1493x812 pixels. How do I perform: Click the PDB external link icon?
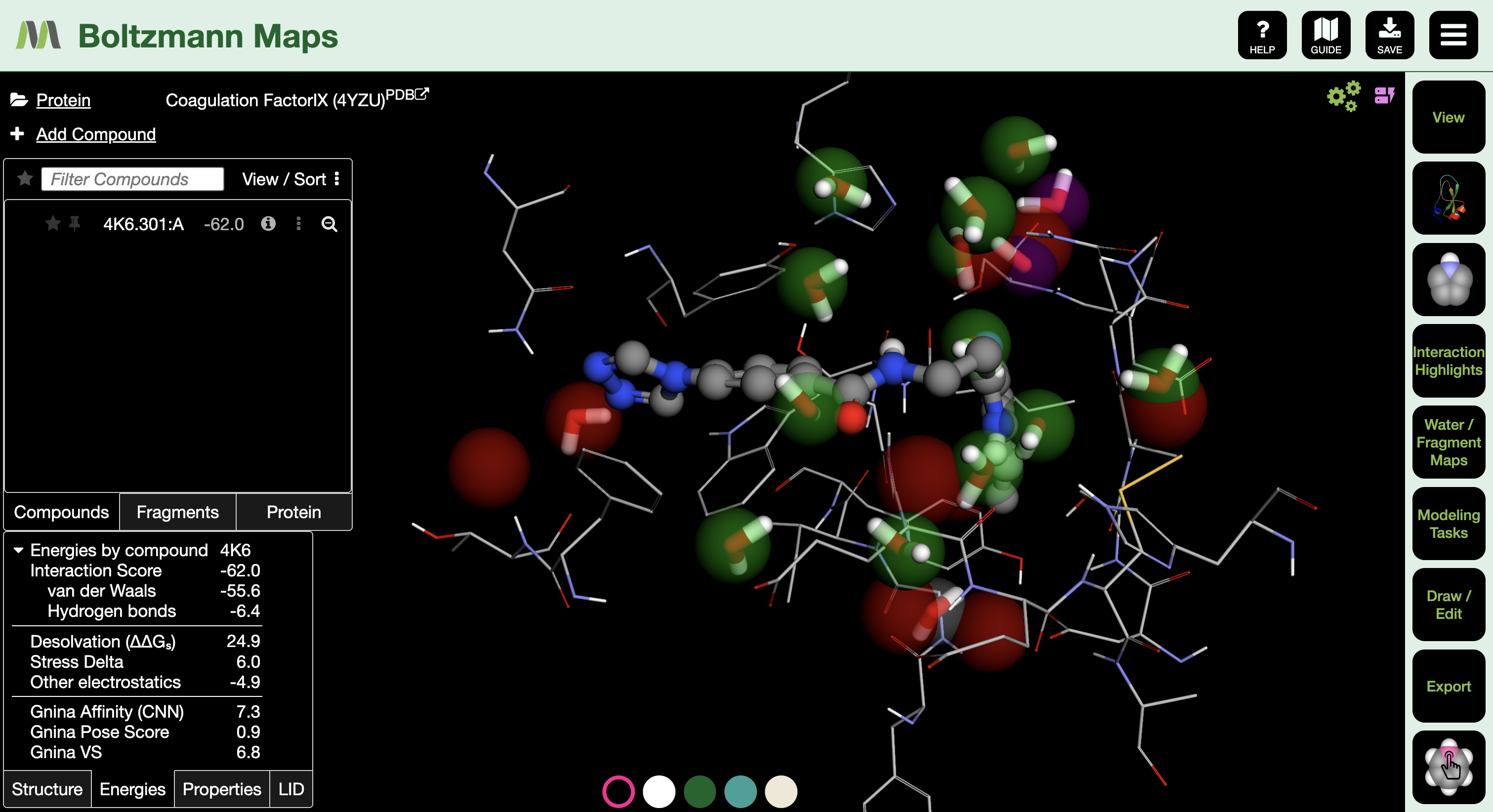point(422,93)
